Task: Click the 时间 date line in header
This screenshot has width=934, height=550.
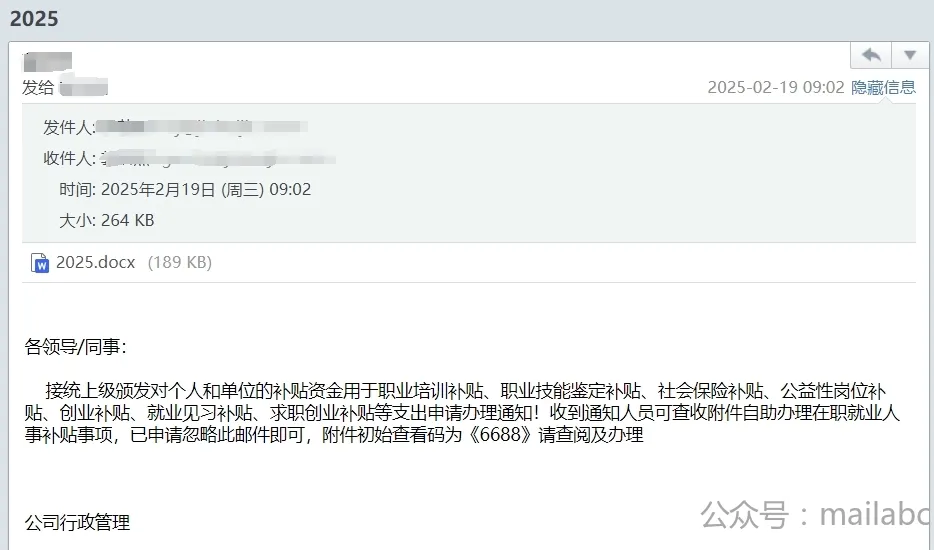Action: 185,189
